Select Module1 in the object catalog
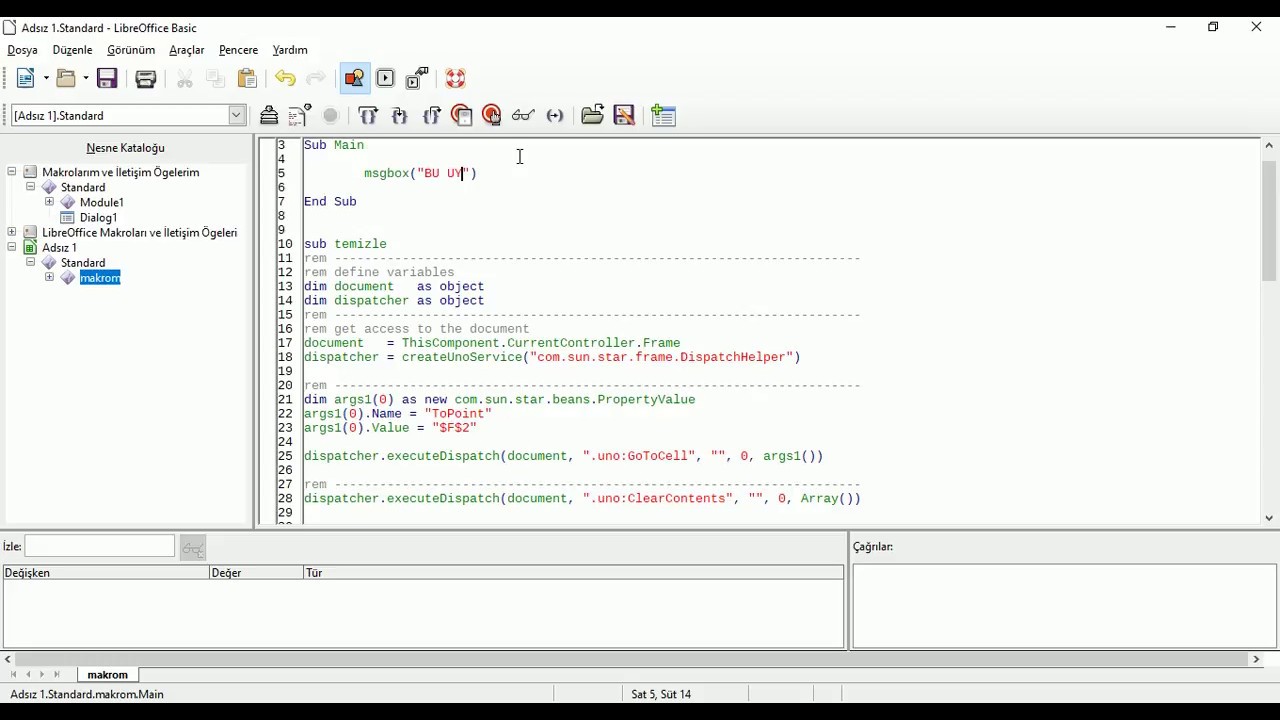The height and width of the screenshot is (720, 1280). [x=101, y=202]
